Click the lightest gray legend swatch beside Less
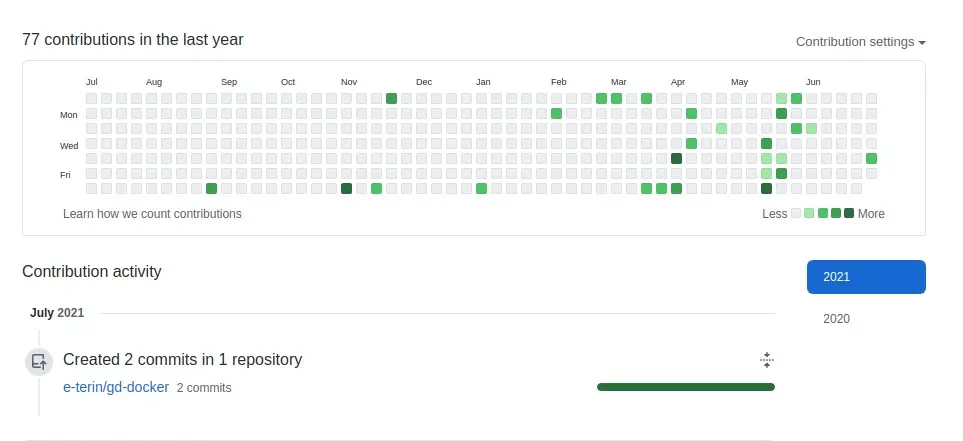This screenshot has width=963, height=441. 796,213
